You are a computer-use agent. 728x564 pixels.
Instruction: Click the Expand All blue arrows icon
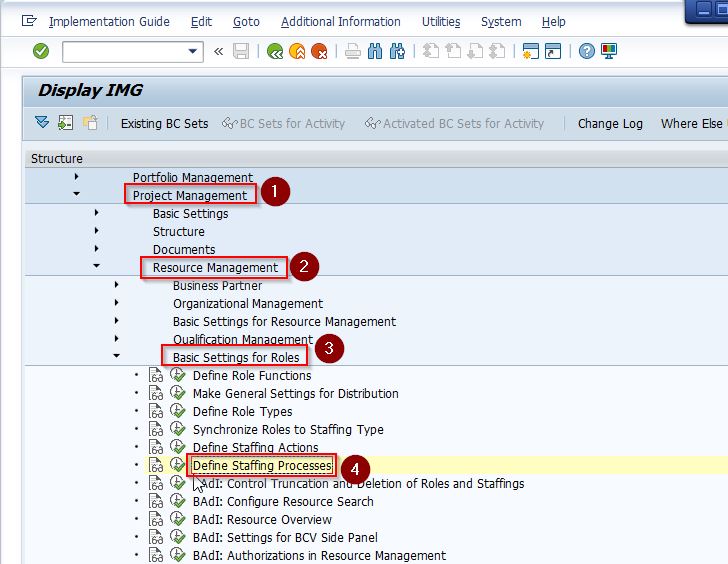(x=42, y=123)
